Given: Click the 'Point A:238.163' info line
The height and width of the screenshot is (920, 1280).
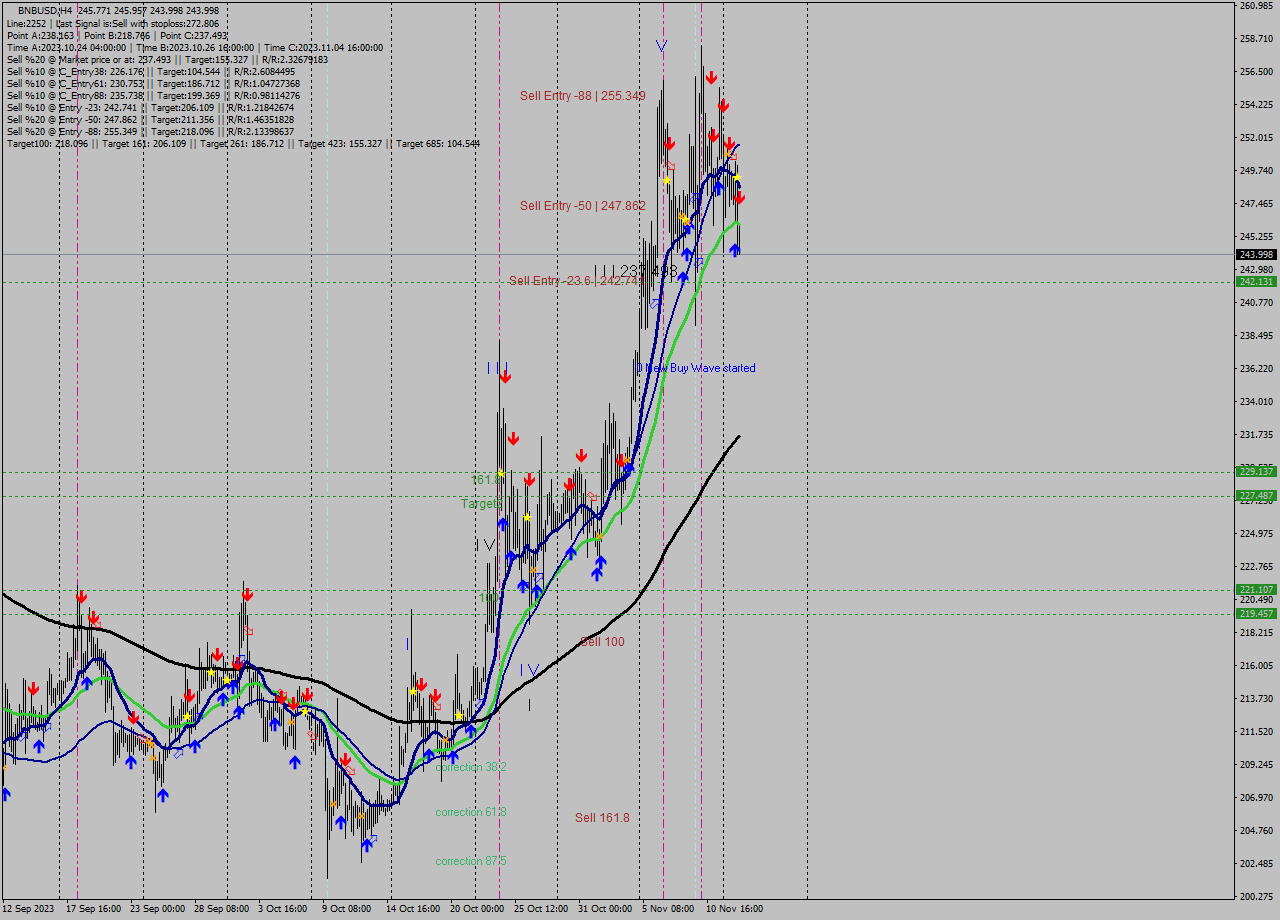Looking at the screenshot, I should click(x=117, y=35).
